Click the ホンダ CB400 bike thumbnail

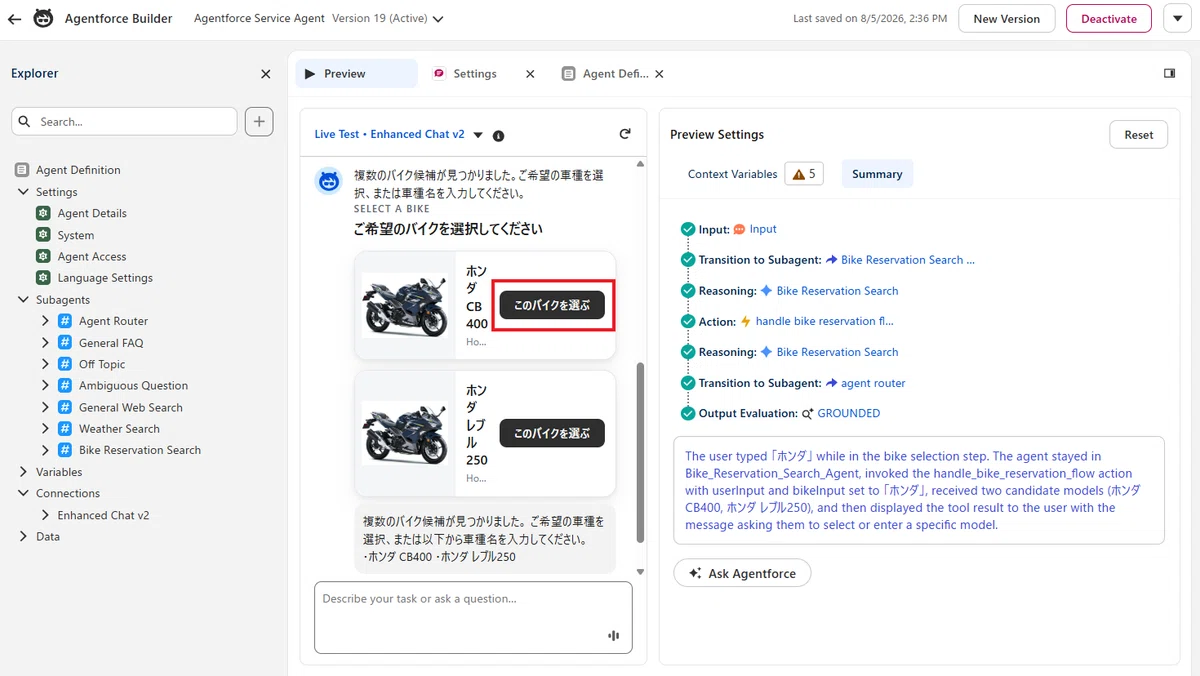pos(405,305)
